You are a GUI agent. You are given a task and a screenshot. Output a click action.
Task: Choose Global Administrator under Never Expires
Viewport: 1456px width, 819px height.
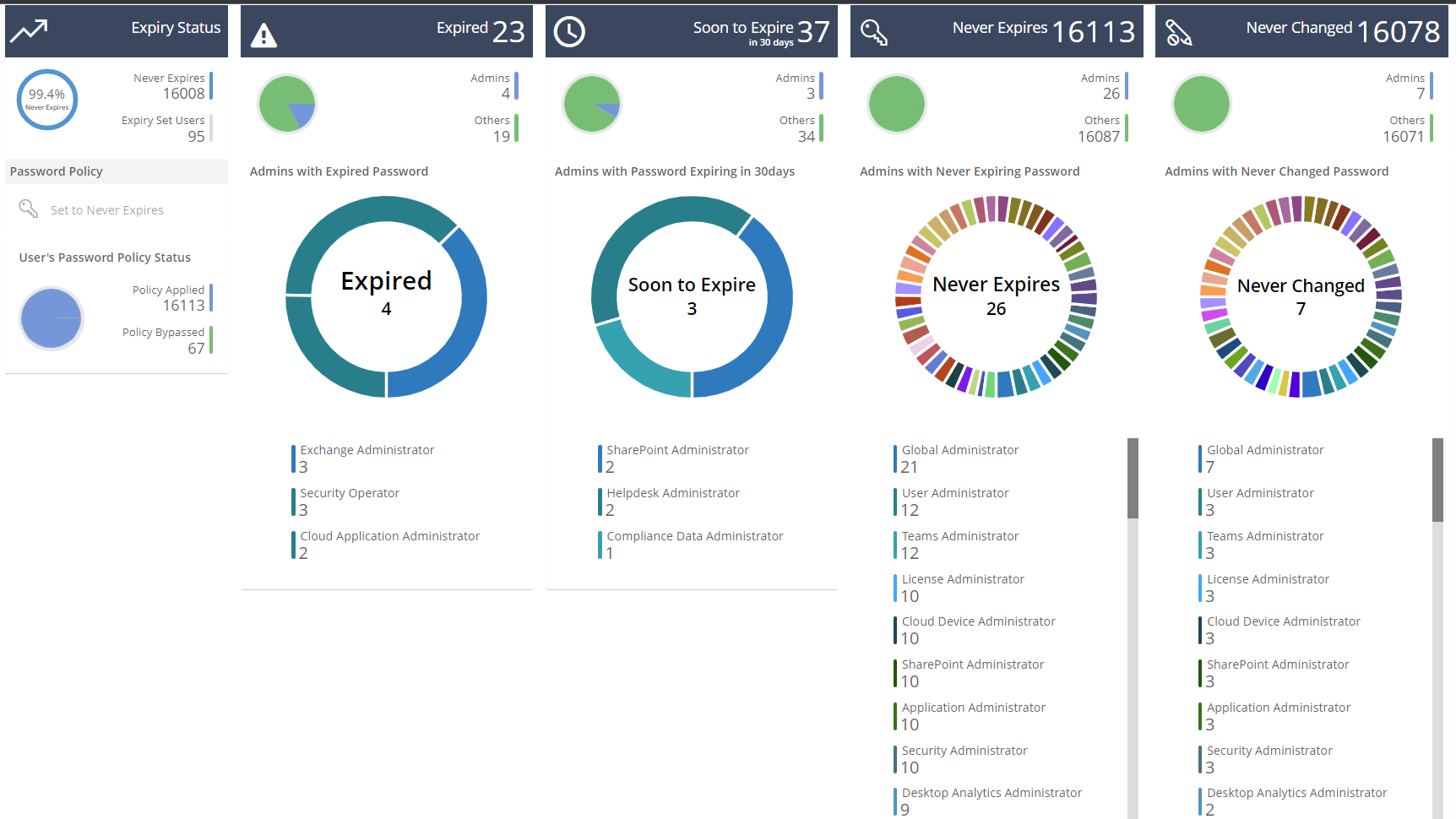coord(959,451)
